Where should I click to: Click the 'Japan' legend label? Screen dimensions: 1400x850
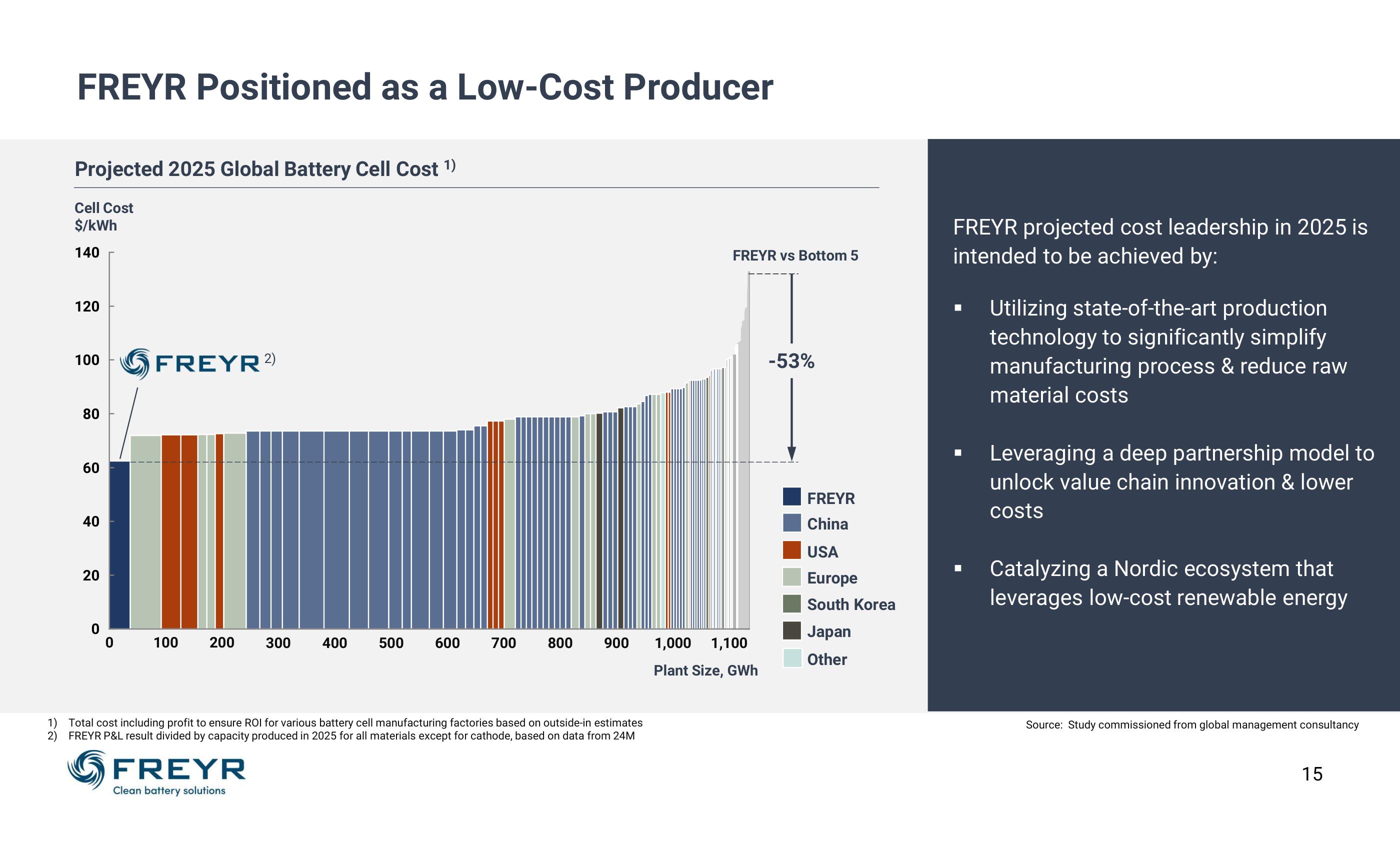pyautogui.click(x=829, y=631)
